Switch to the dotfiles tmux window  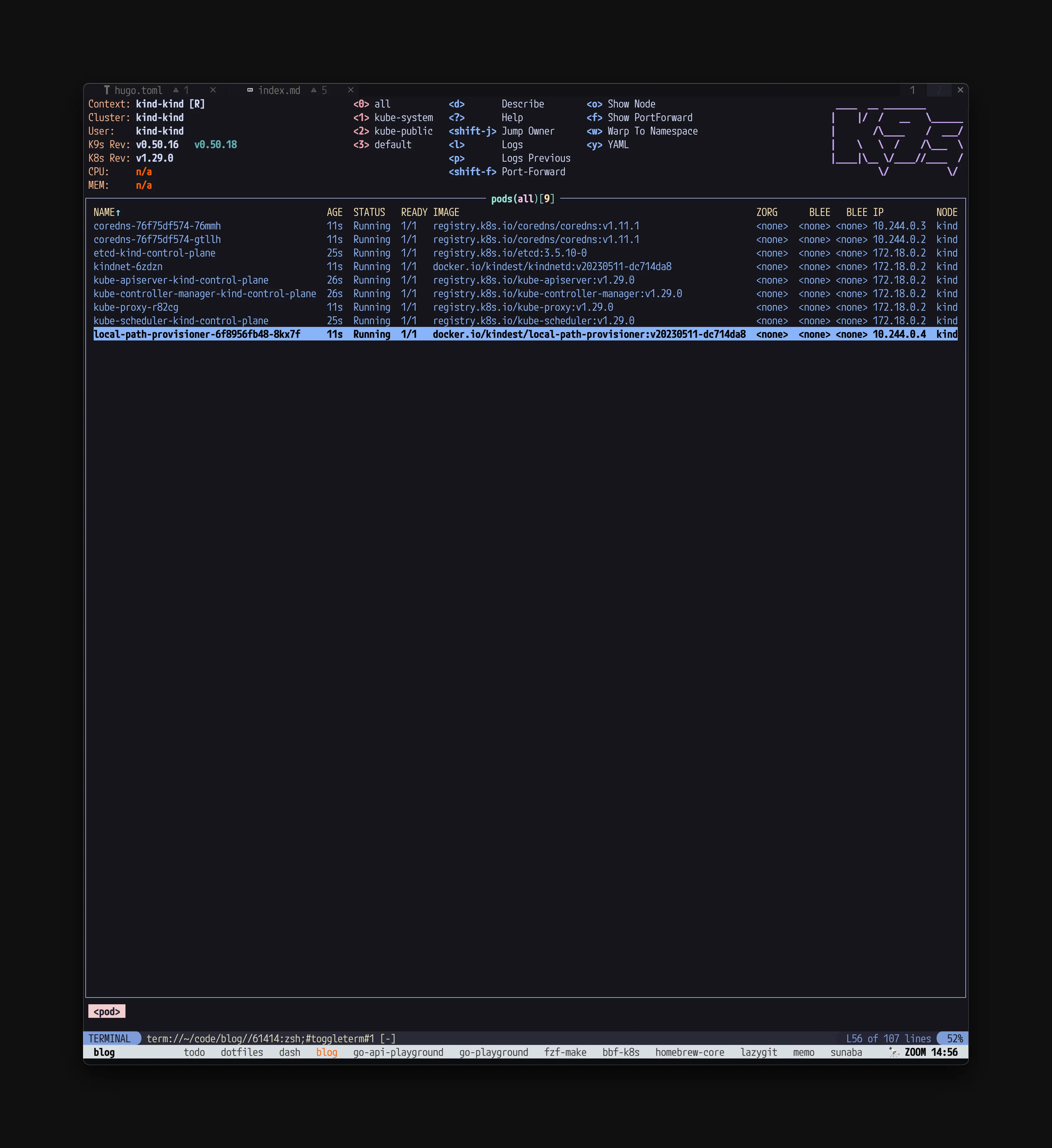pyautogui.click(x=242, y=1052)
